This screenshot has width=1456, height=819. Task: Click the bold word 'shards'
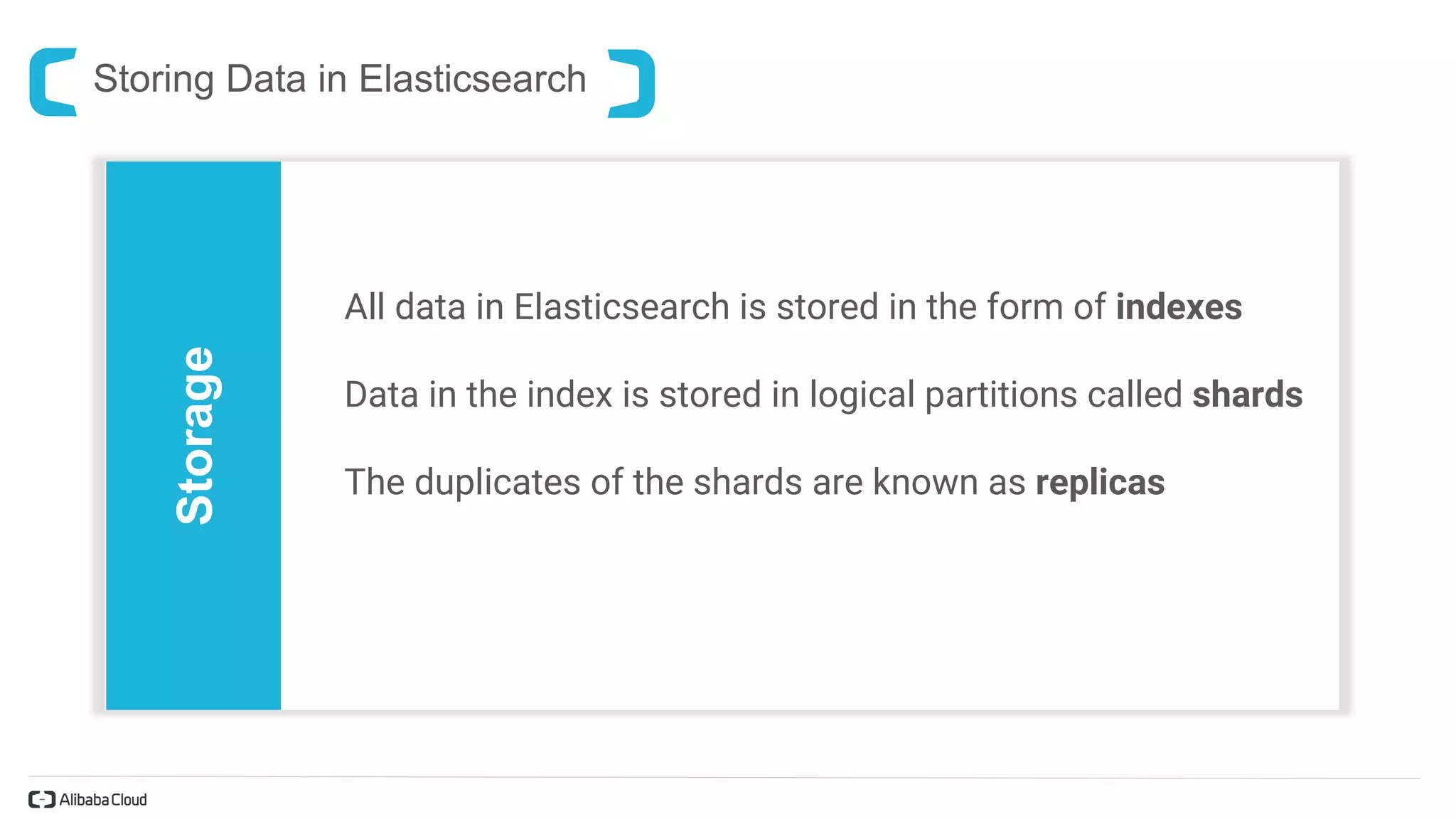(1247, 395)
